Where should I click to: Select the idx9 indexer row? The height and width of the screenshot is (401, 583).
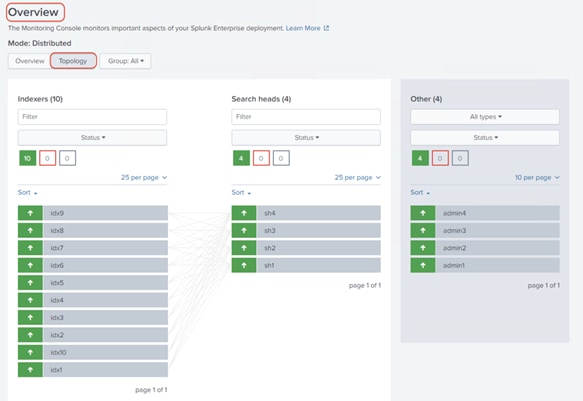coord(93,213)
